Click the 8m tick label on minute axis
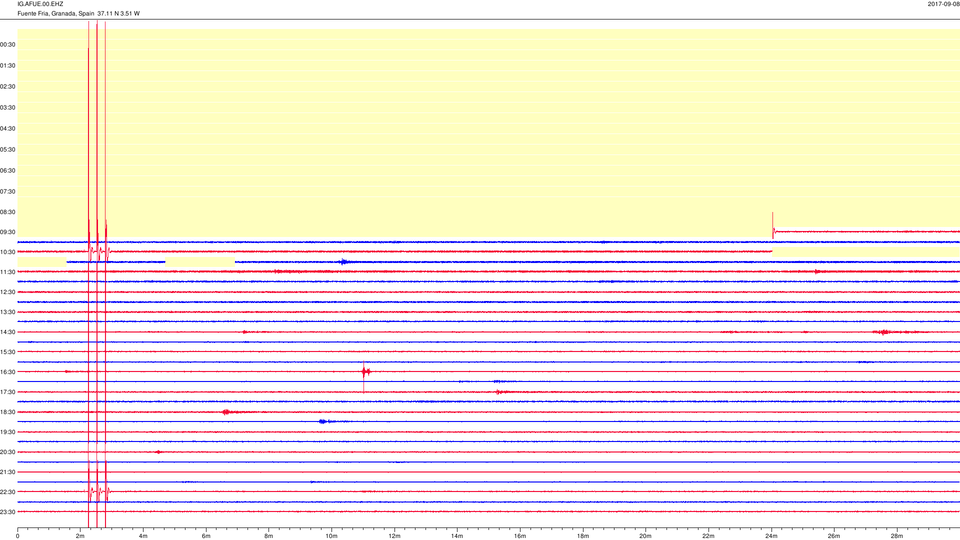 point(269,536)
